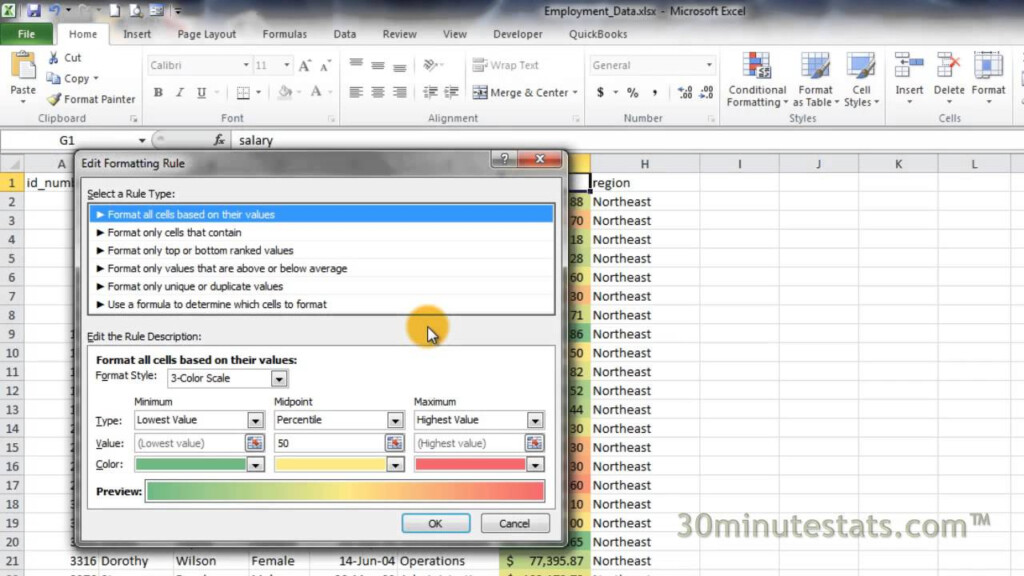The height and width of the screenshot is (576, 1024).
Task: Apply Align Text Right
Action: (x=399, y=93)
